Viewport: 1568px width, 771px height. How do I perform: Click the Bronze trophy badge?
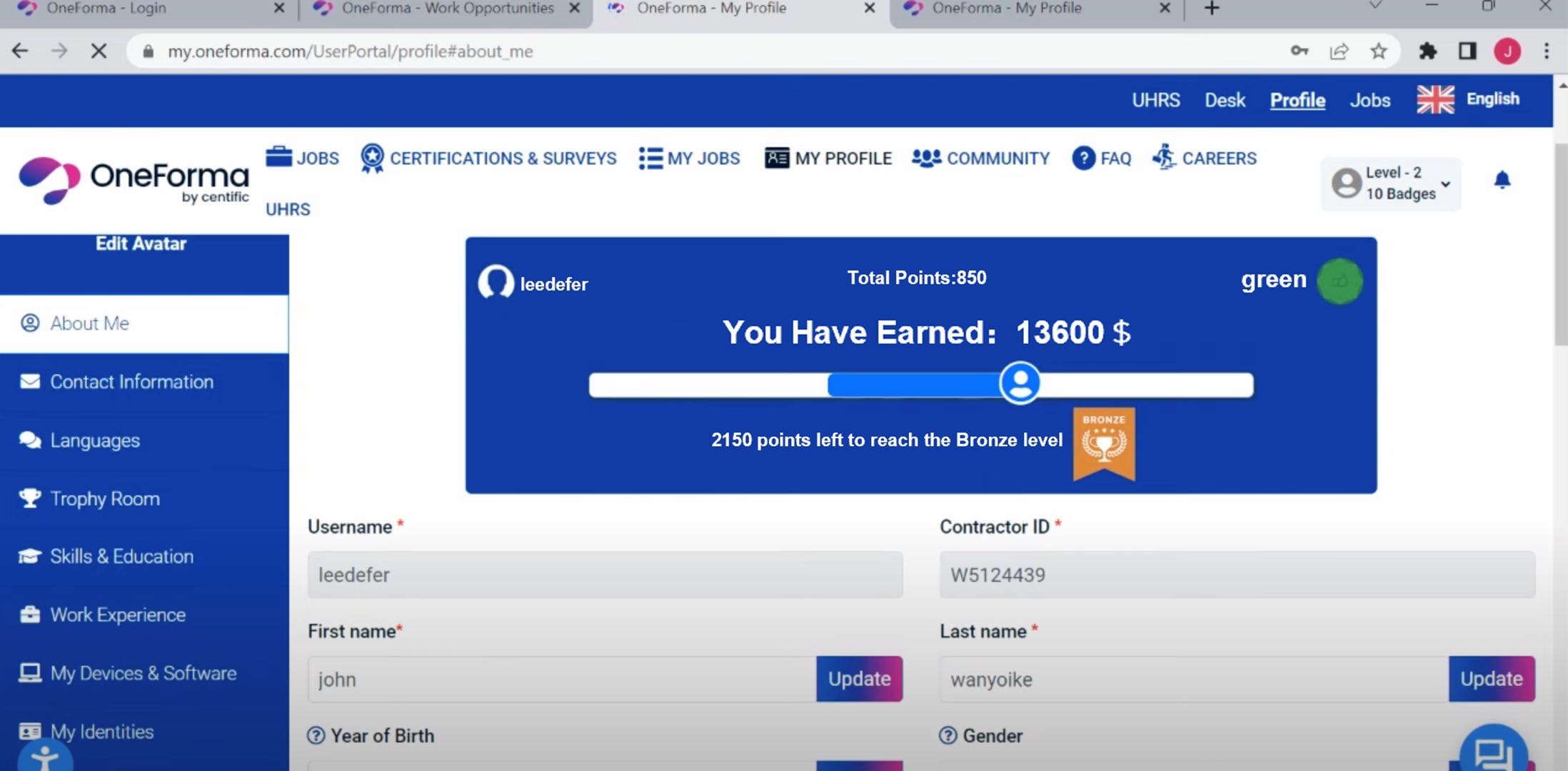[1104, 444]
